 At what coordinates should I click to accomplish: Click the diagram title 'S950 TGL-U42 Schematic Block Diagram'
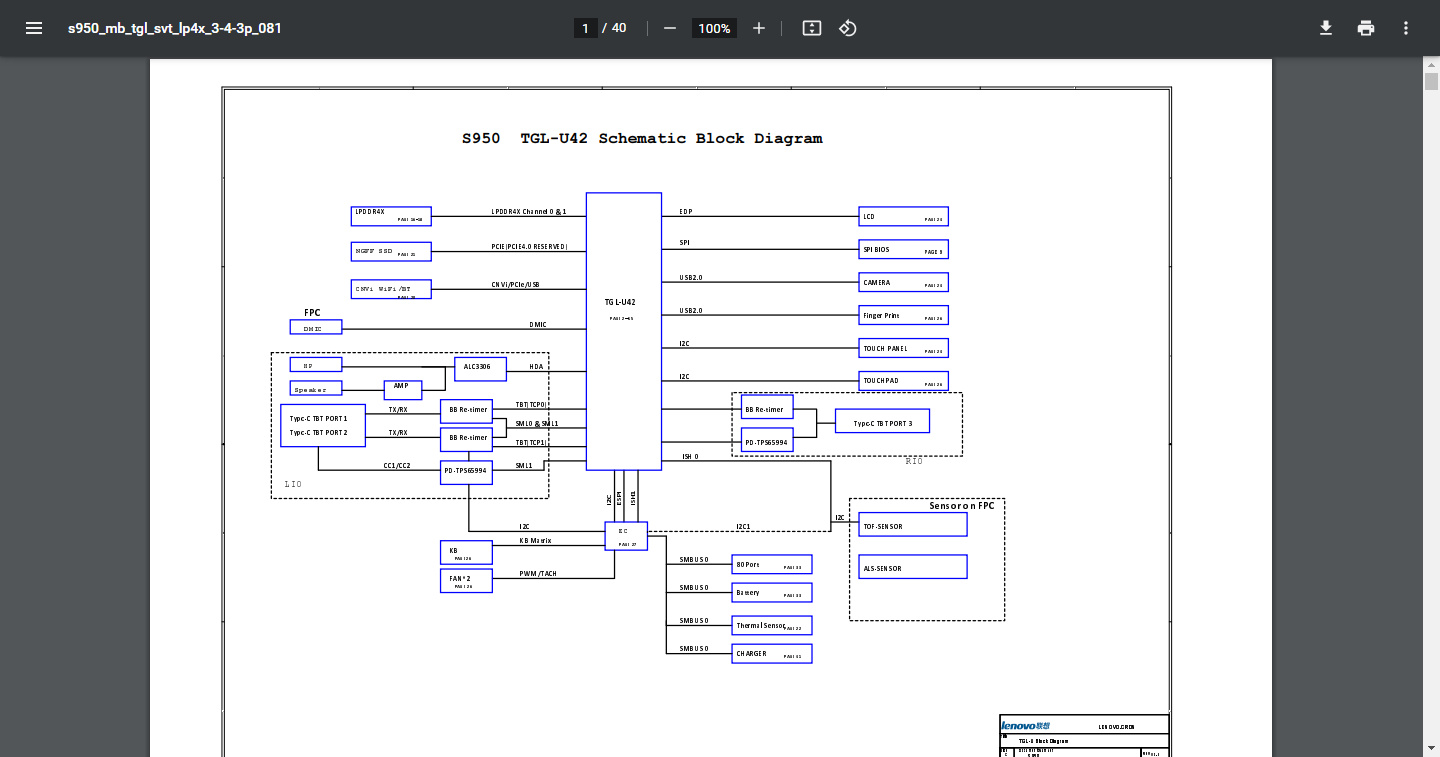(x=642, y=139)
